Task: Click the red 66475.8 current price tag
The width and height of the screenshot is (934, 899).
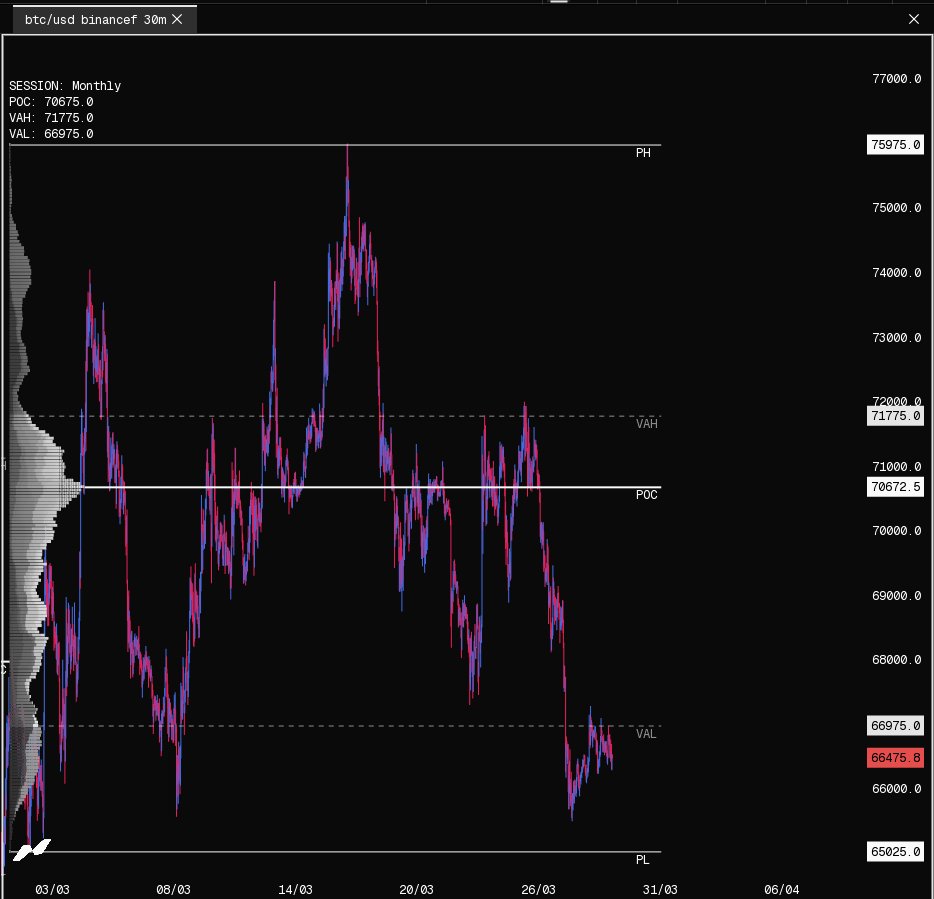Action: 895,758
